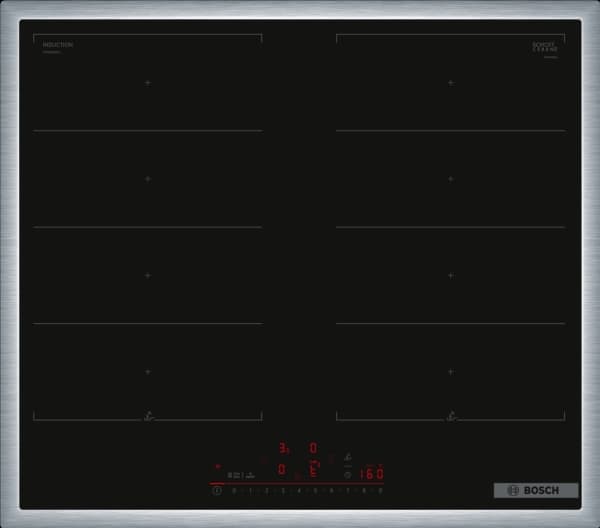Tap the power on/off symbol

pyautogui.click(x=217, y=491)
